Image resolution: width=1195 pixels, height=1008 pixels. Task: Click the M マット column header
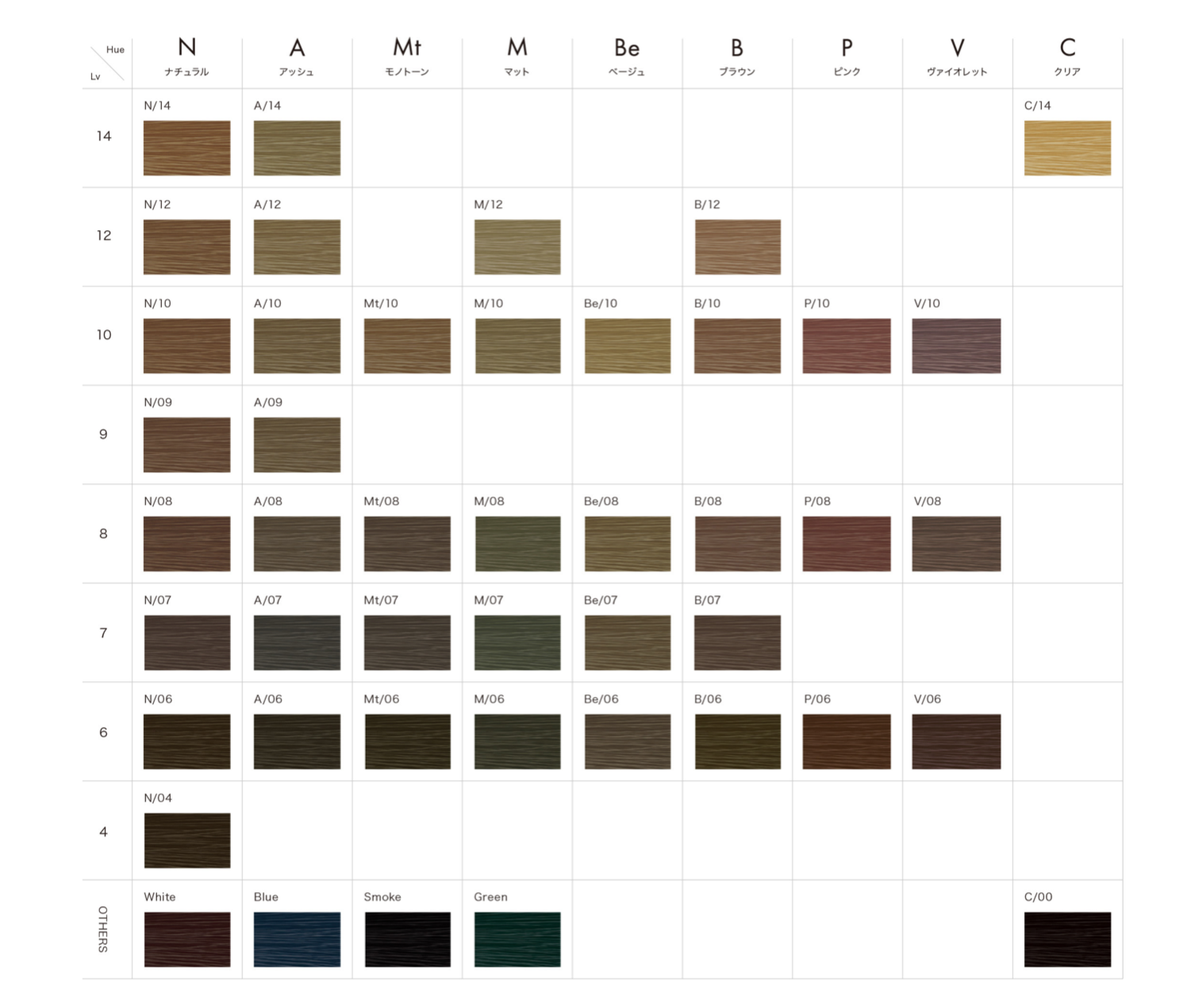tap(517, 57)
